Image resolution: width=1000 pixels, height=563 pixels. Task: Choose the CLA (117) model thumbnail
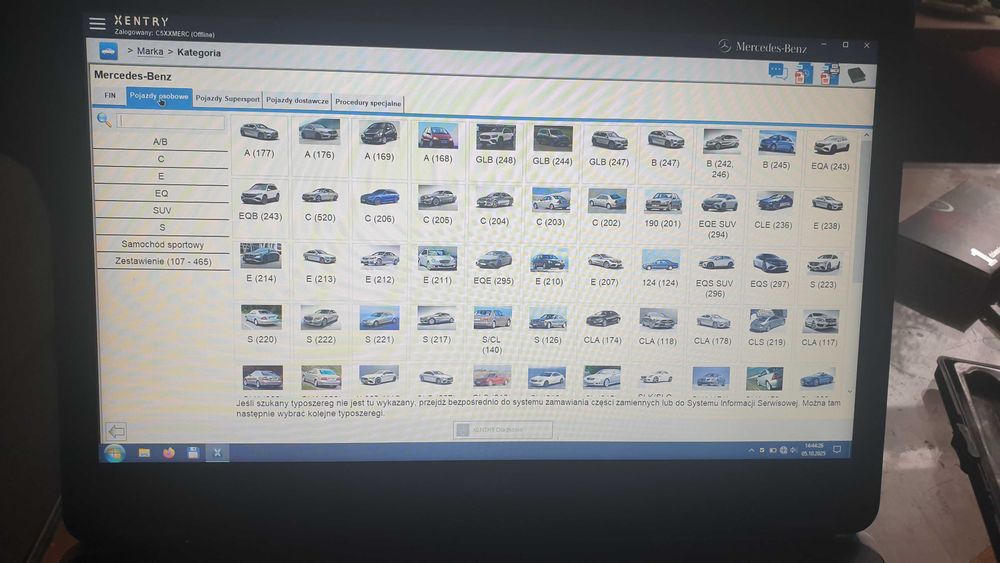pos(820,322)
